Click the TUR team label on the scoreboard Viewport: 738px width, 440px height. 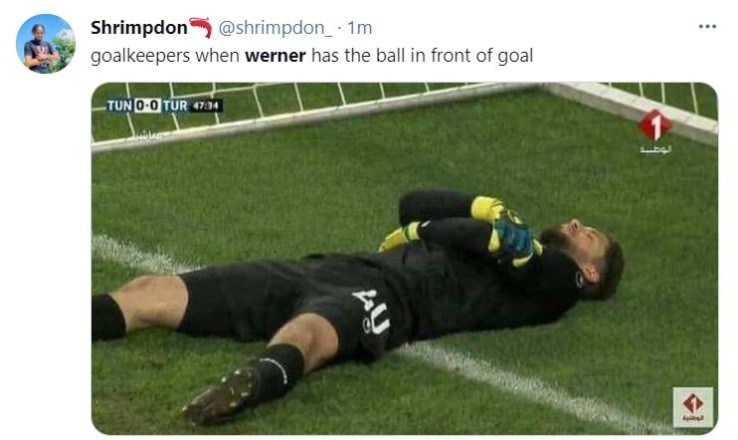(175, 105)
